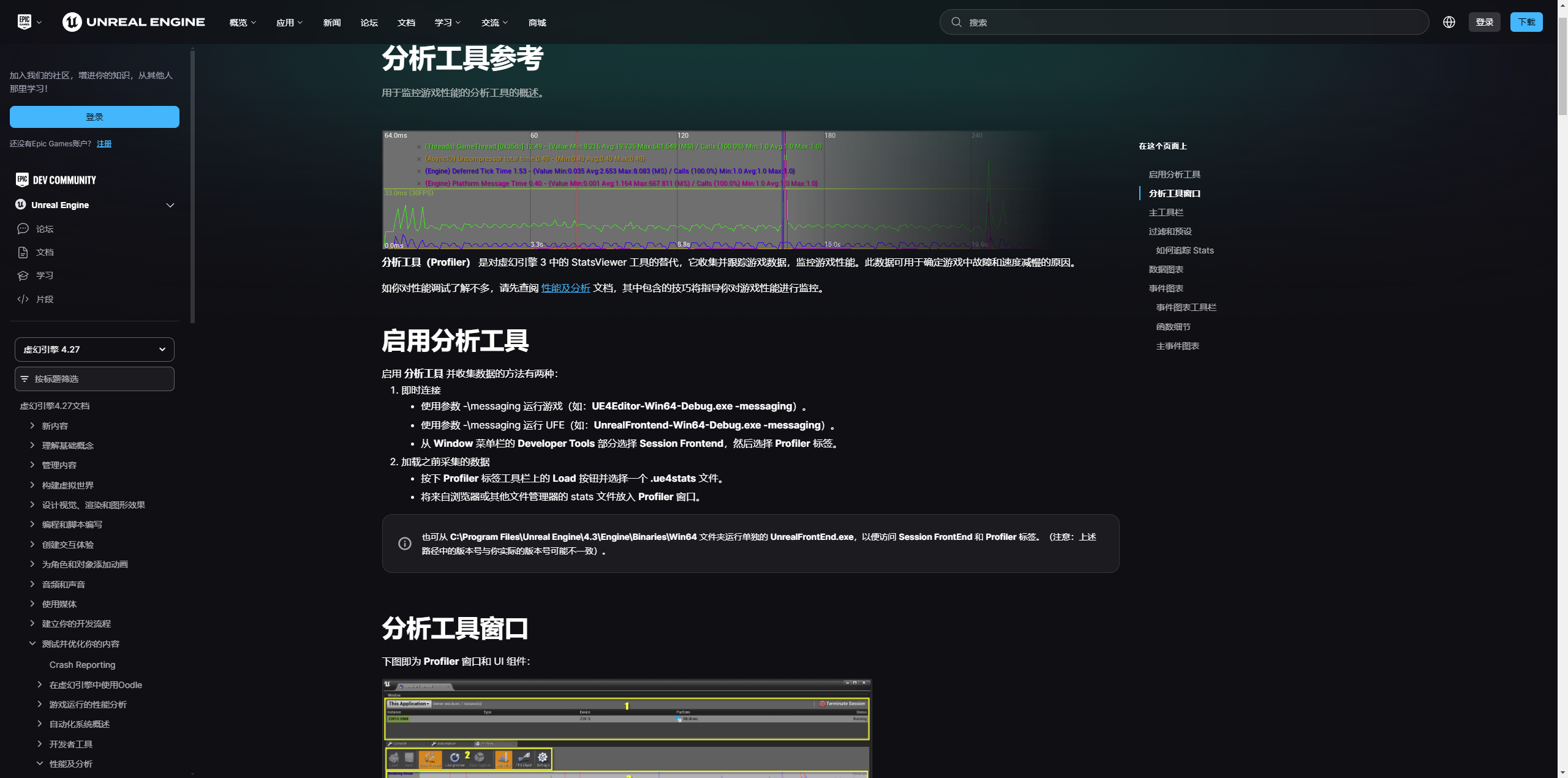This screenshot has width=1568, height=778.
Task: Click the search magnifier icon
Action: tap(956, 22)
